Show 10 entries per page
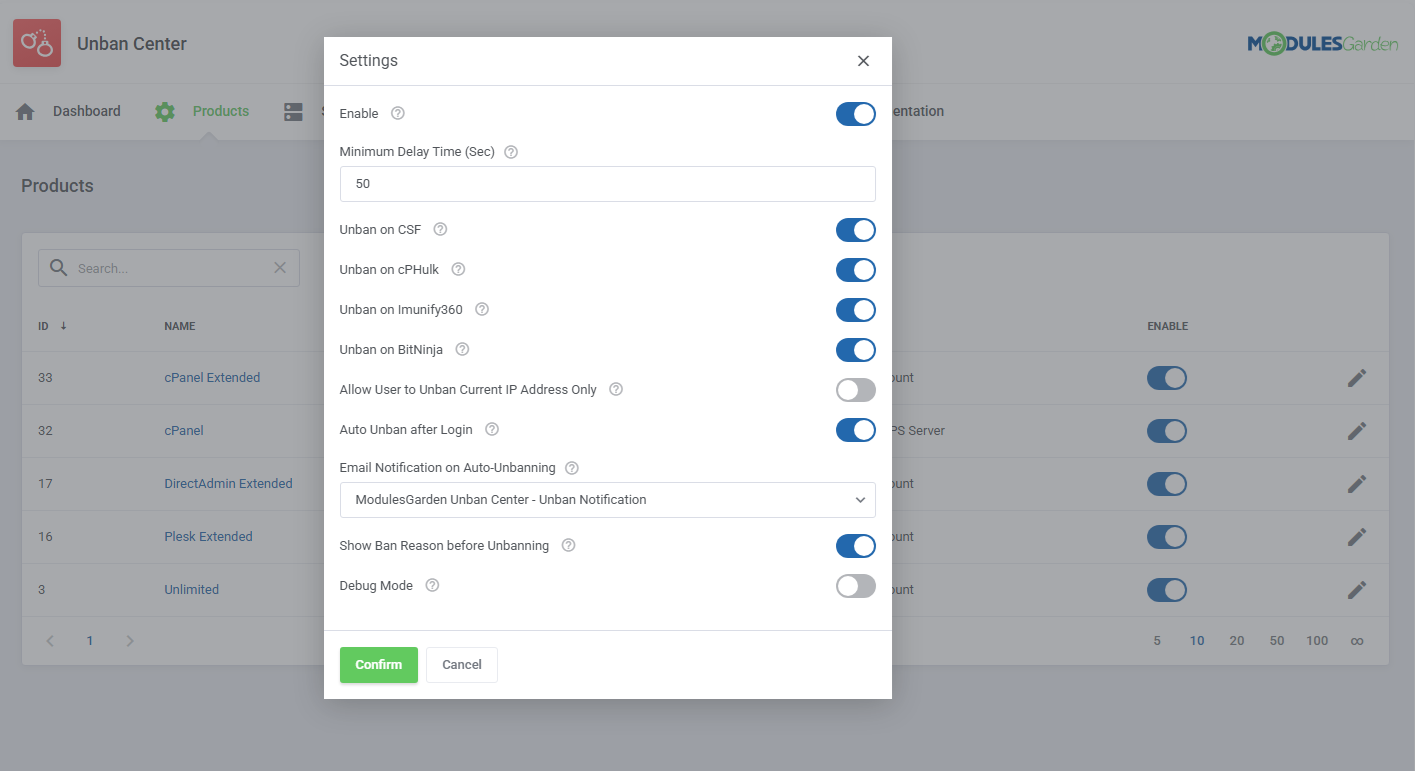The height and width of the screenshot is (771, 1415). tap(1197, 641)
